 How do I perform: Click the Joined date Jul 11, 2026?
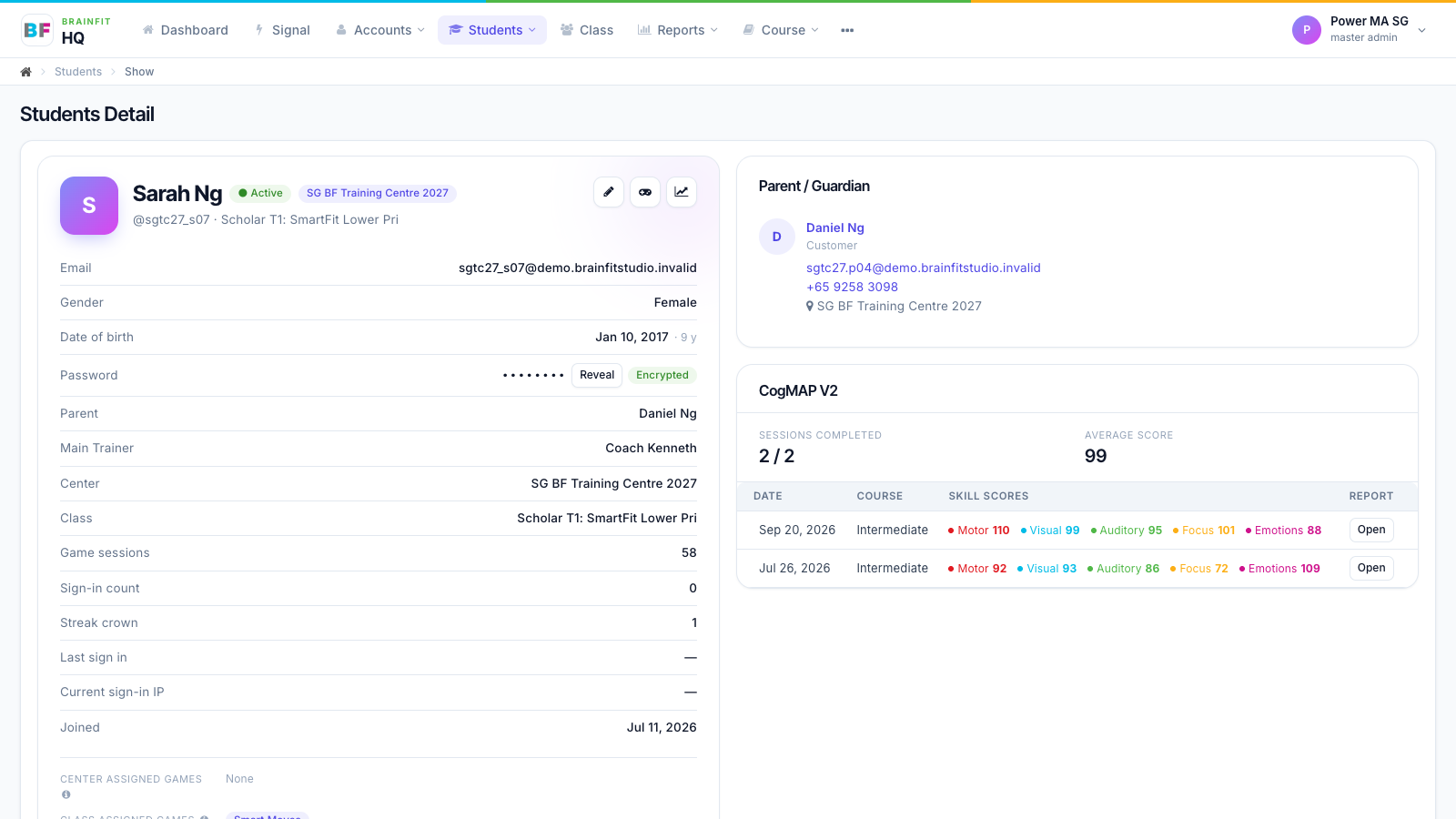662,727
